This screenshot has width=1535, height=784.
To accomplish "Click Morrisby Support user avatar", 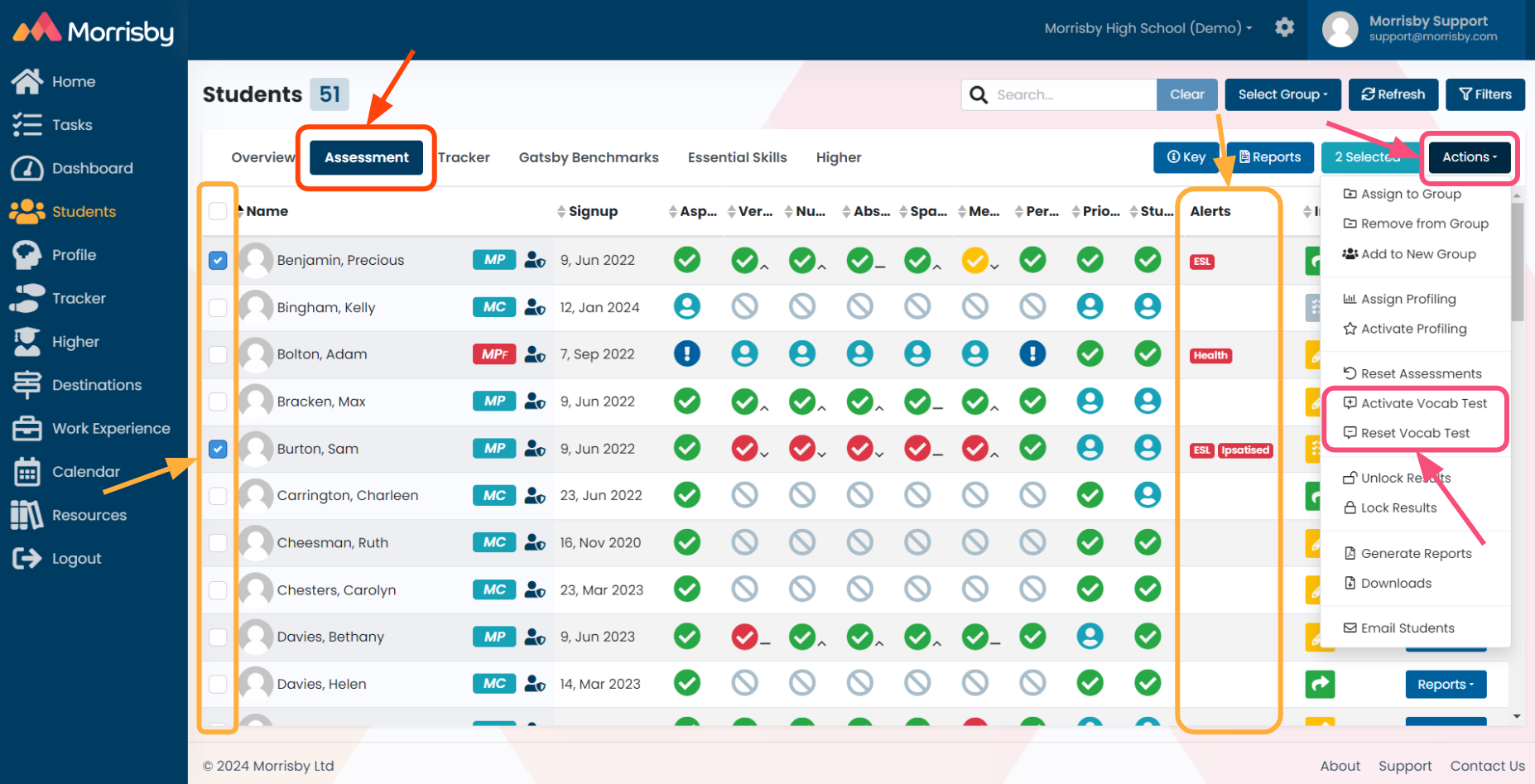I will coord(1340,29).
